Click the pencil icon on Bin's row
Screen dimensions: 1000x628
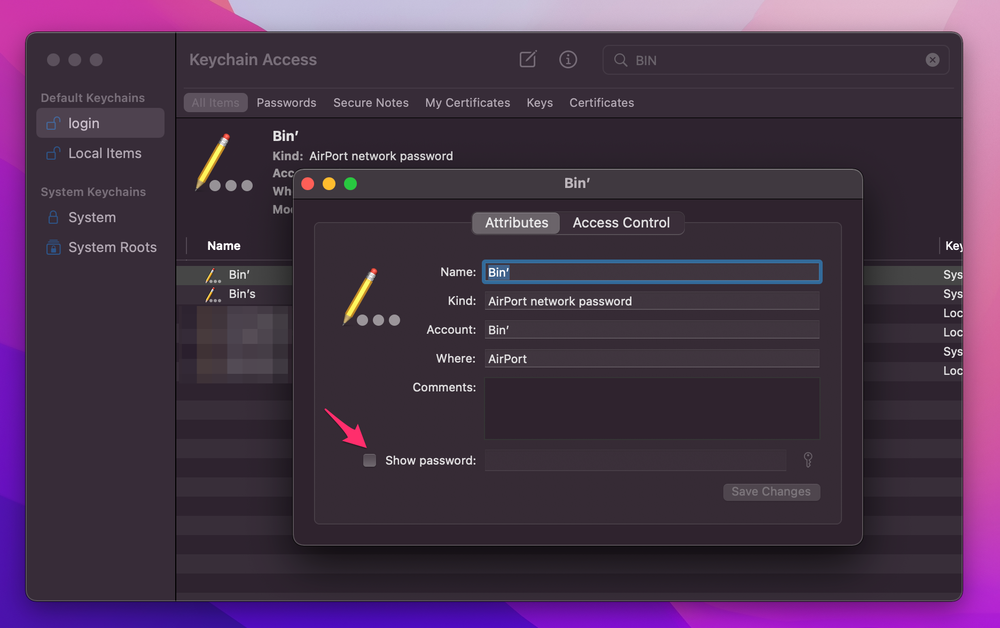(x=212, y=294)
